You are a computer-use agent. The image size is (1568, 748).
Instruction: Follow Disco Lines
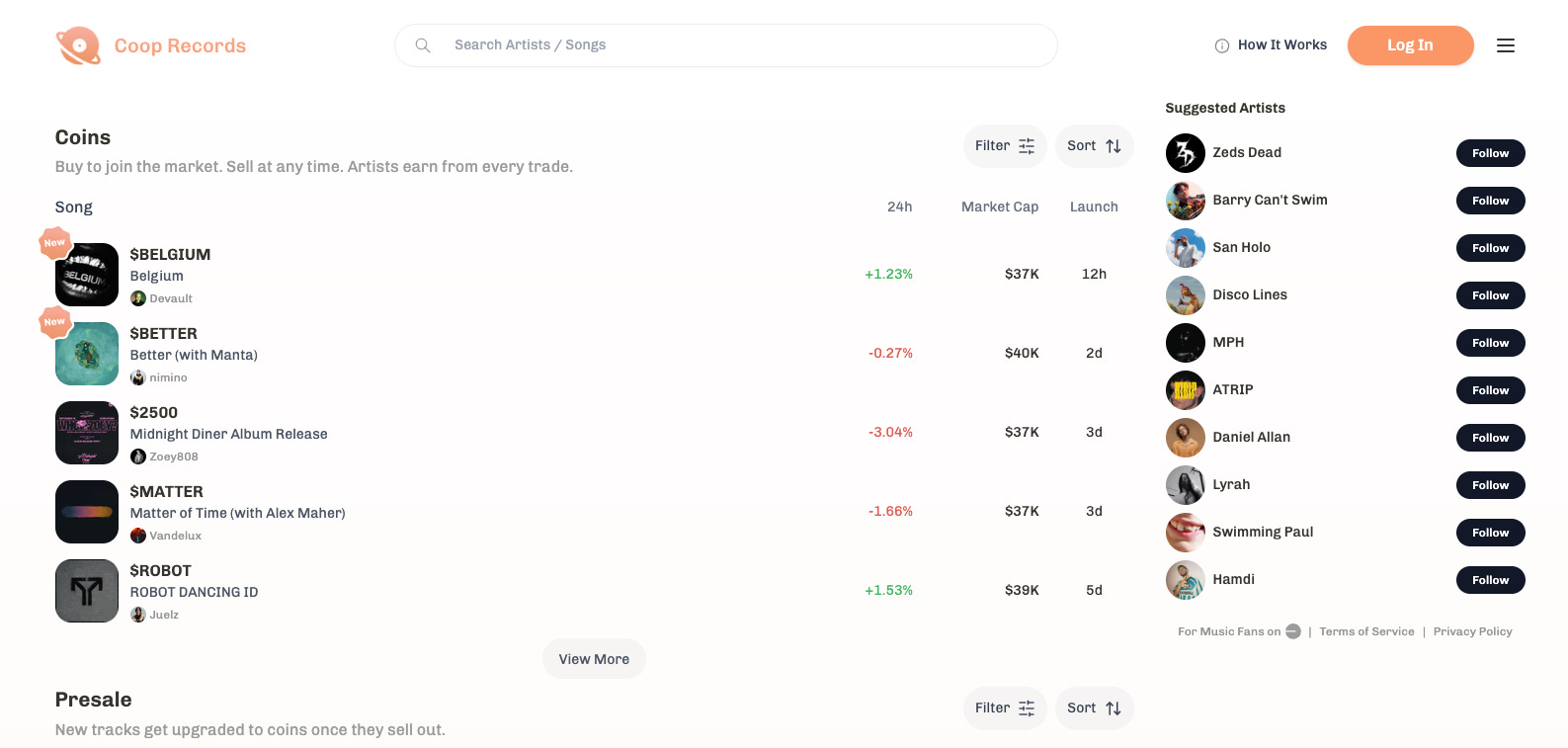1490,295
